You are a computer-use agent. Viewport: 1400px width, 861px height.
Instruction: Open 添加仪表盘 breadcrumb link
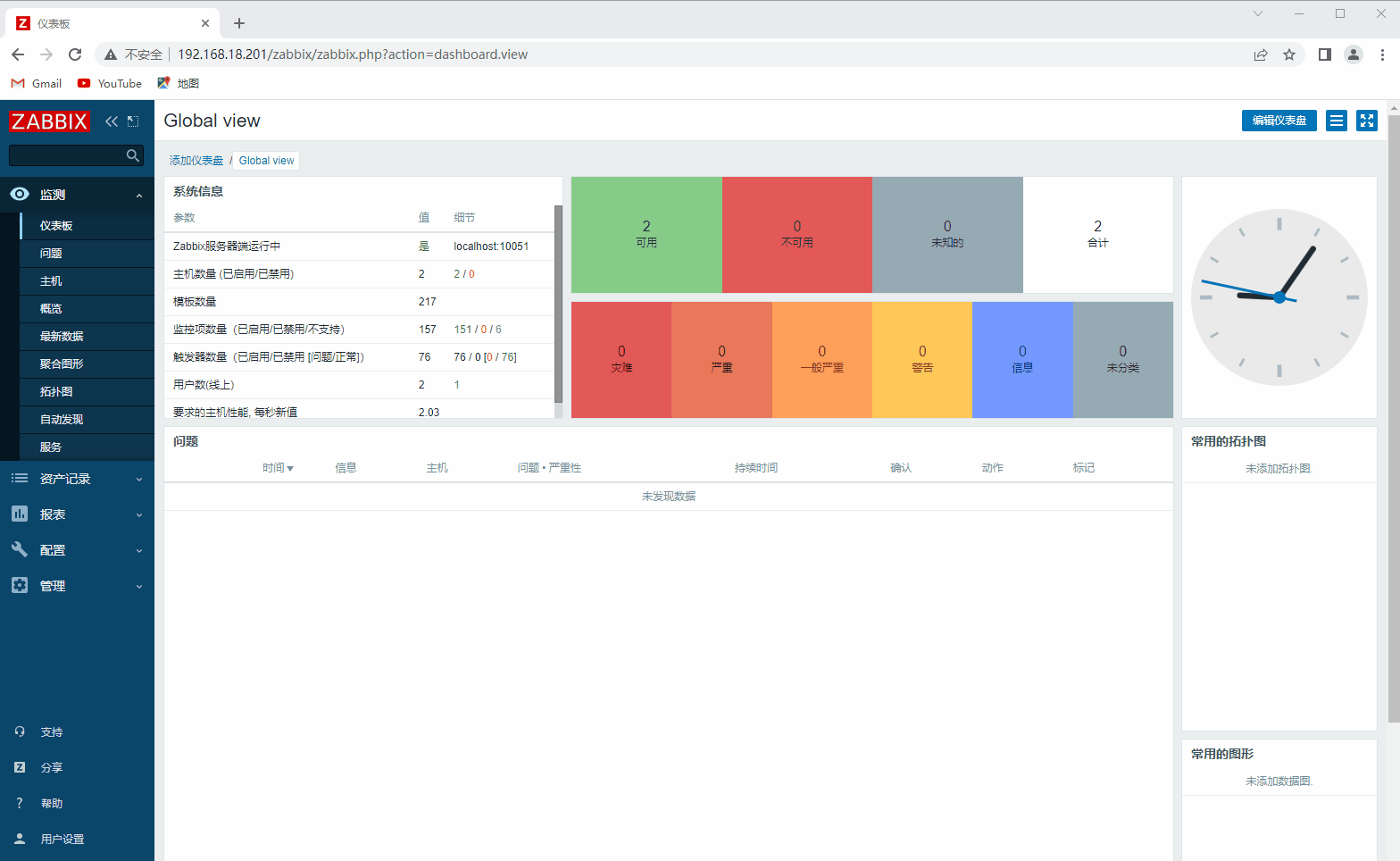(x=196, y=161)
